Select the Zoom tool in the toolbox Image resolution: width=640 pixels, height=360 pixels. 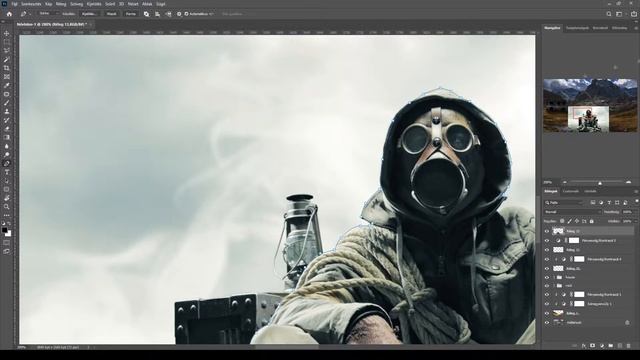tap(7, 207)
